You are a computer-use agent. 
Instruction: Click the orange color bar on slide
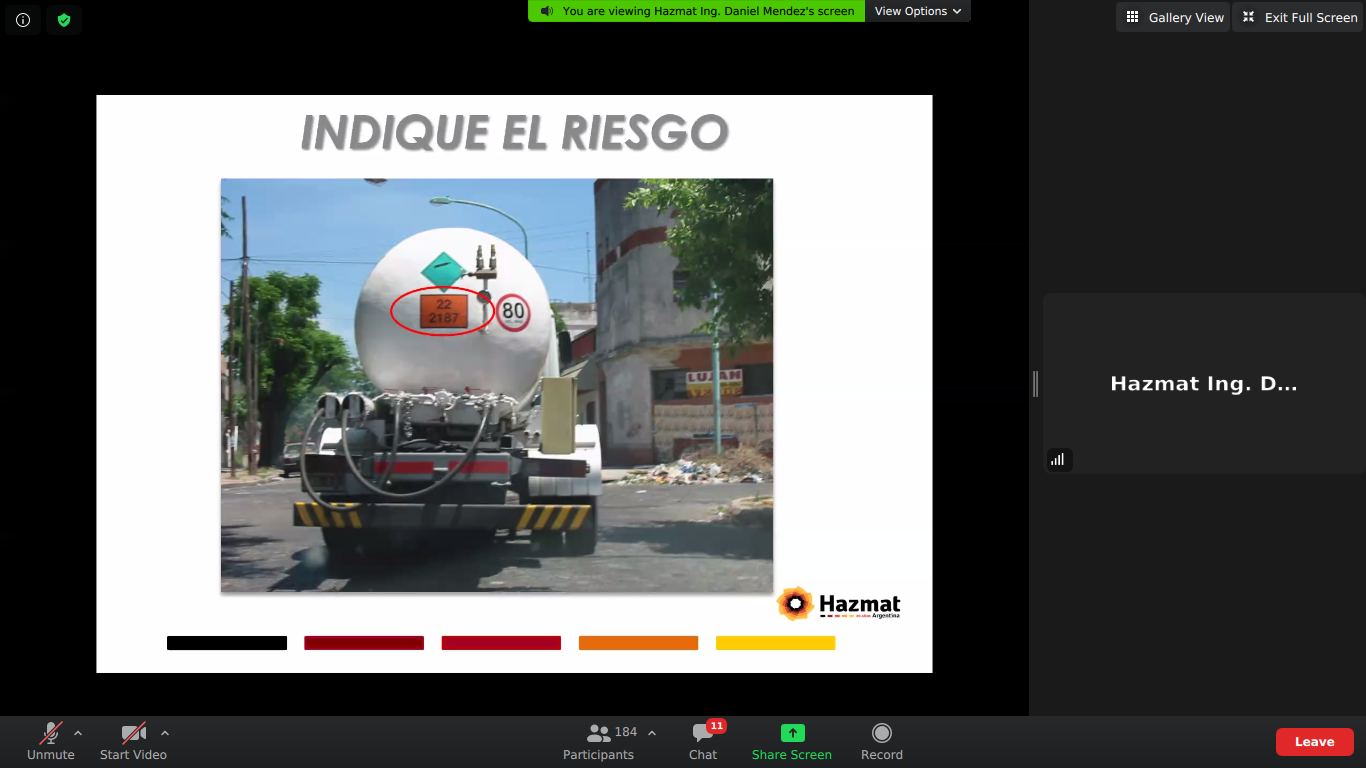coord(638,643)
